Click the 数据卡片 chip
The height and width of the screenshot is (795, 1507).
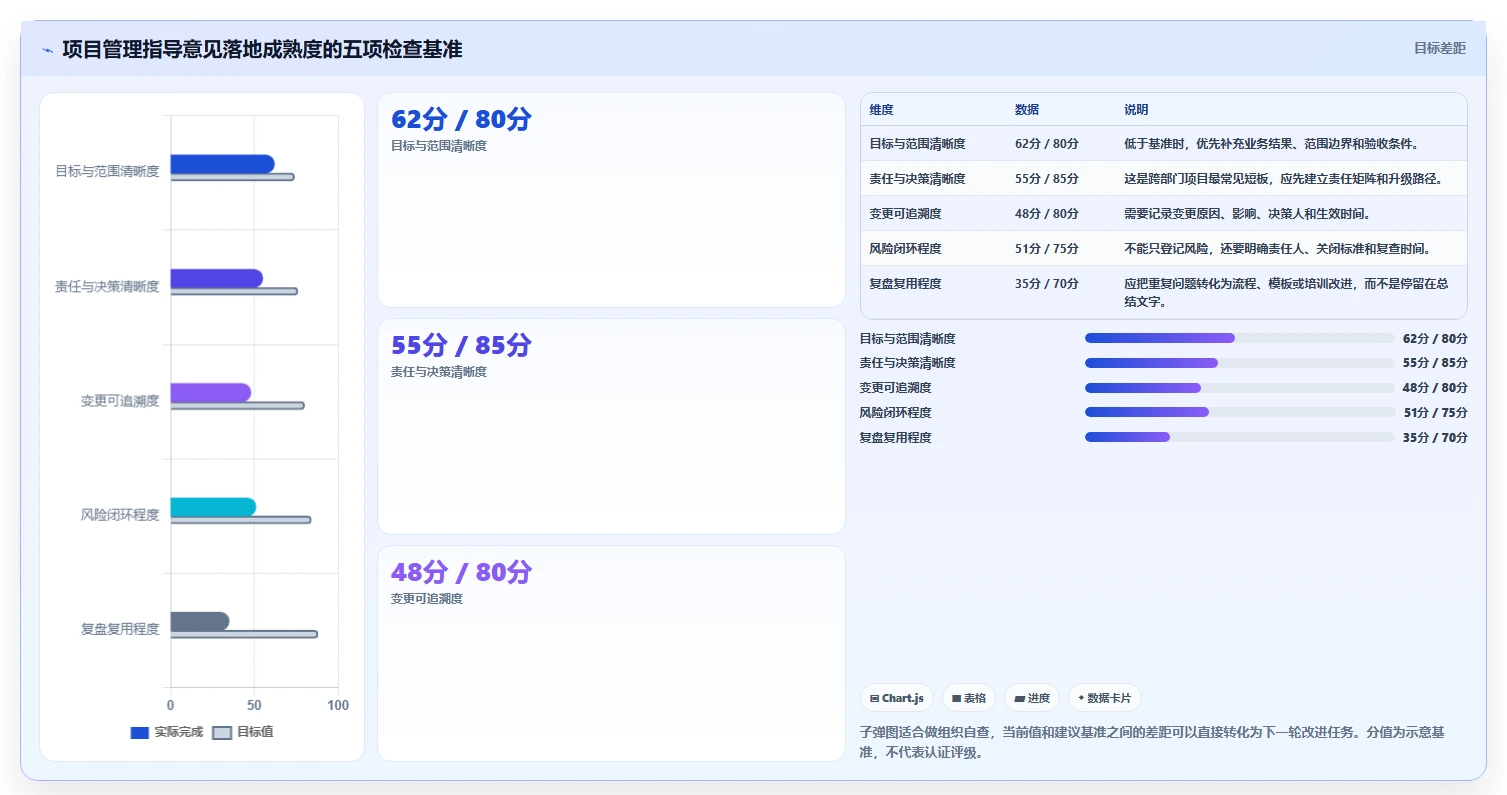click(x=1104, y=698)
